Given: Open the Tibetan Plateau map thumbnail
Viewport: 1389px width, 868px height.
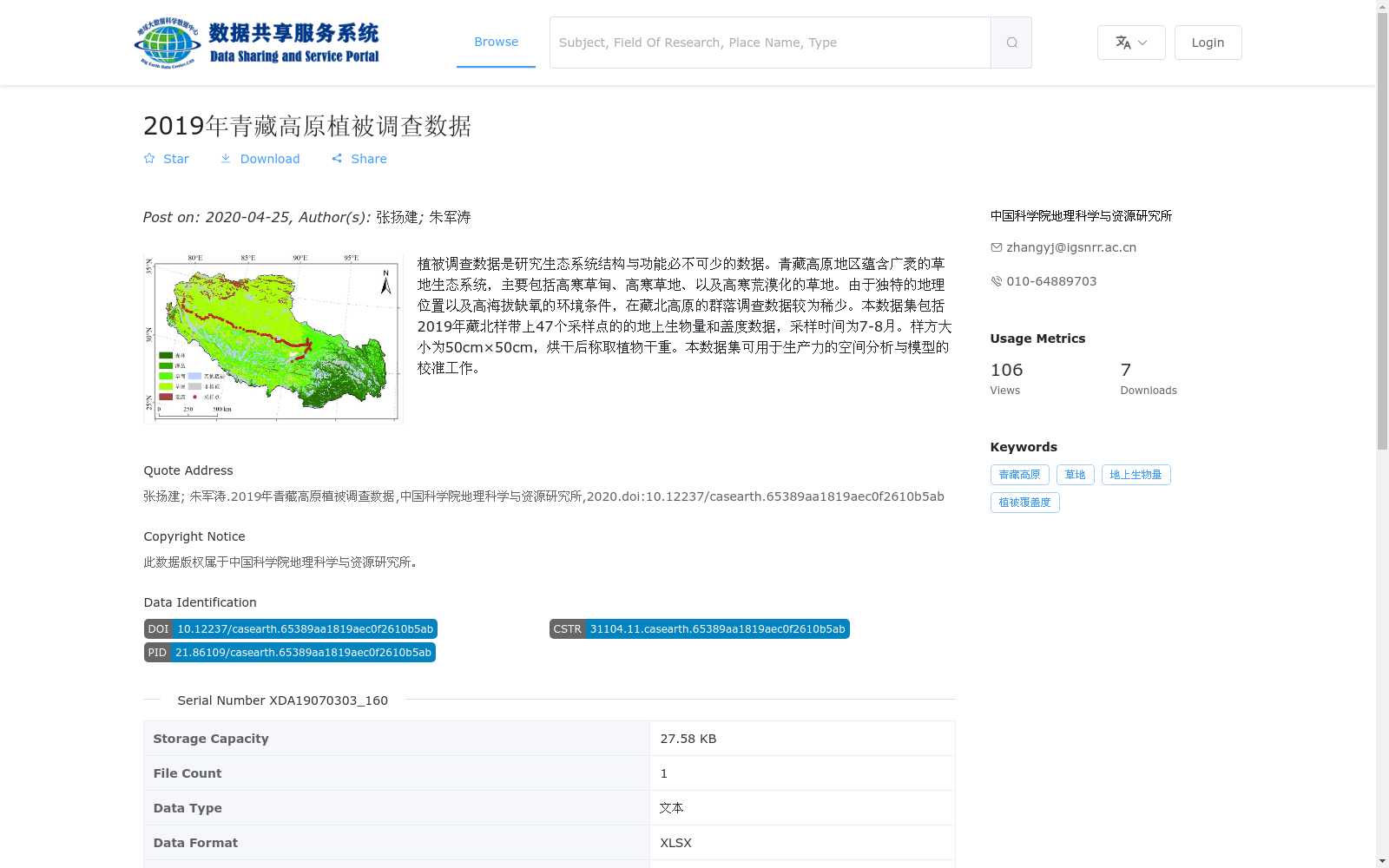Looking at the screenshot, I should click(x=273, y=339).
